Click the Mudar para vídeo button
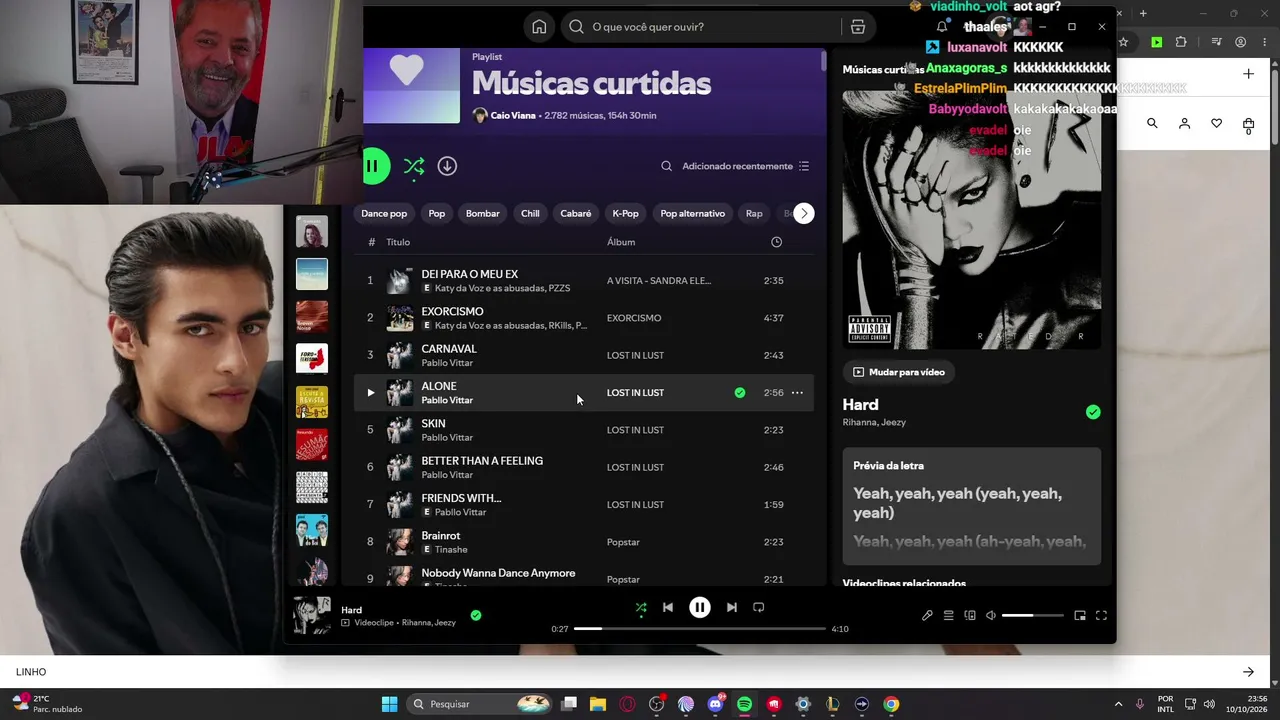1280x720 pixels. tap(899, 372)
